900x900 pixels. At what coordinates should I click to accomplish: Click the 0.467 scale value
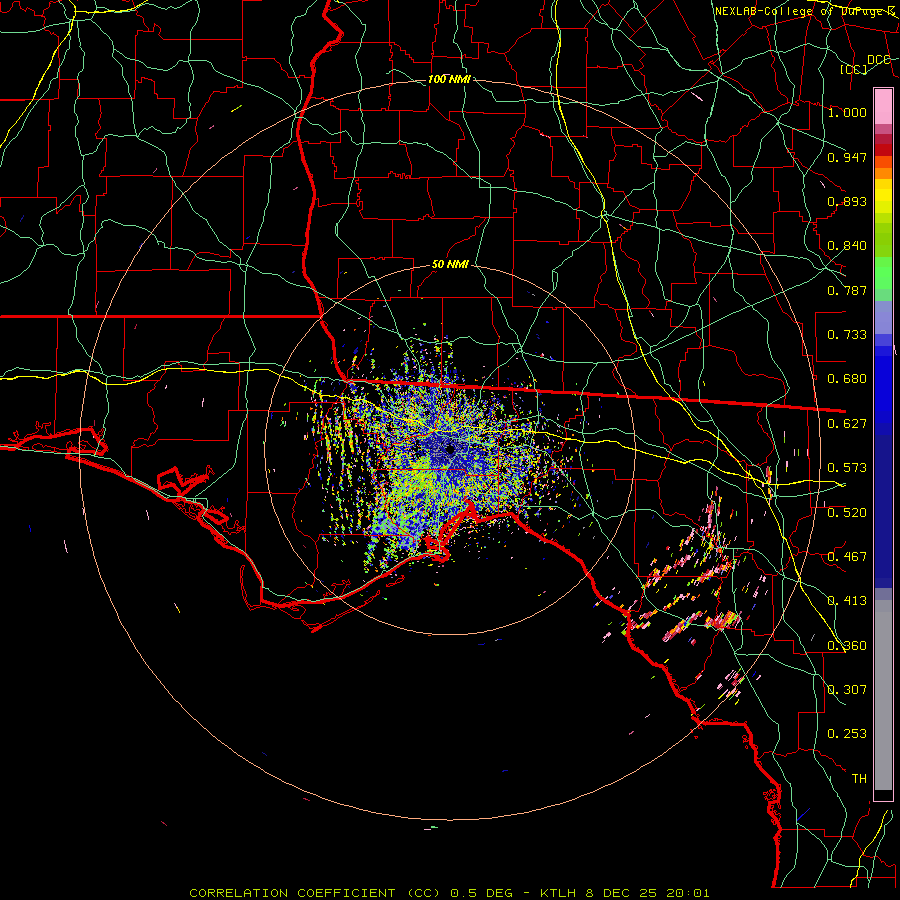(x=847, y=557)
